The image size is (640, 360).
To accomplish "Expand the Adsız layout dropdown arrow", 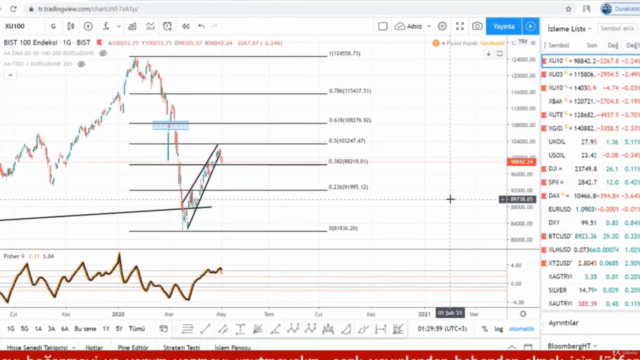I will [429, 27].
